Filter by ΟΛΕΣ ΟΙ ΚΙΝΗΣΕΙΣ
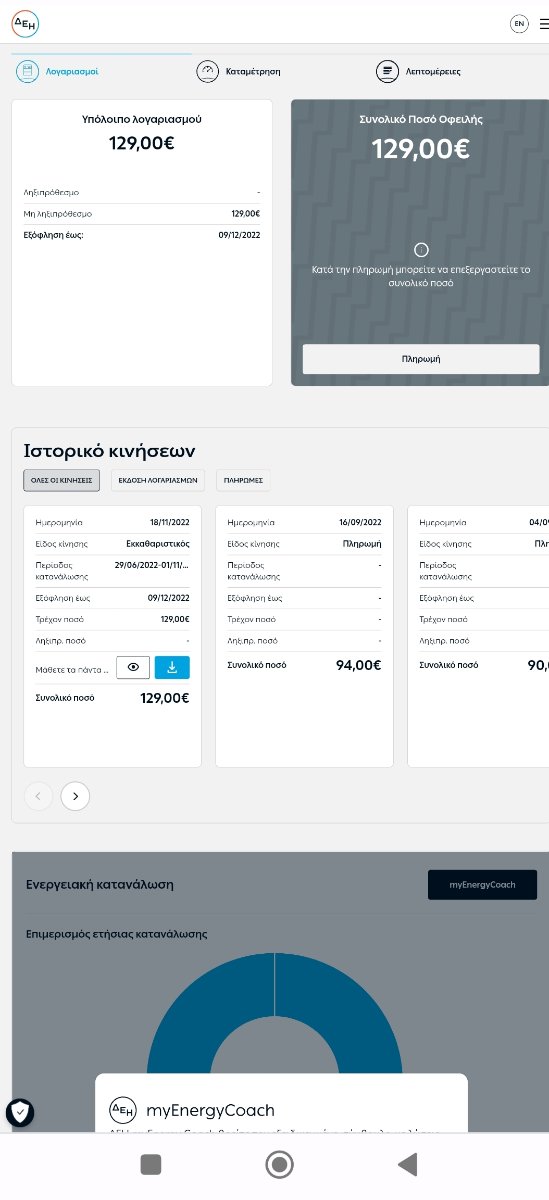This screenshot has width=549, height=1200. coord(61,480)
